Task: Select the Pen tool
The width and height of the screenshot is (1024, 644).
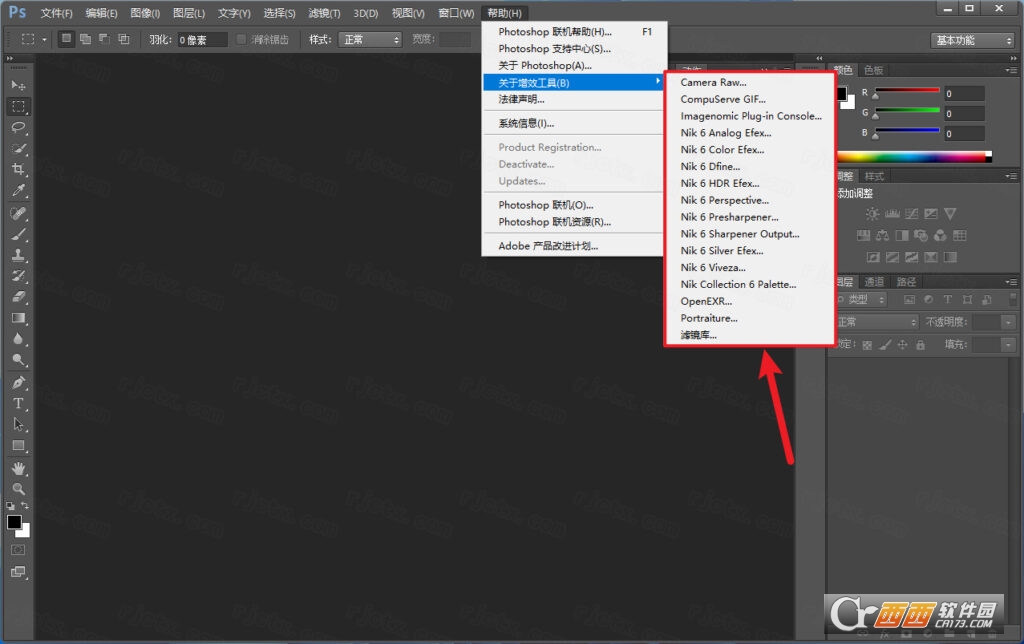Action: [18, 382]
